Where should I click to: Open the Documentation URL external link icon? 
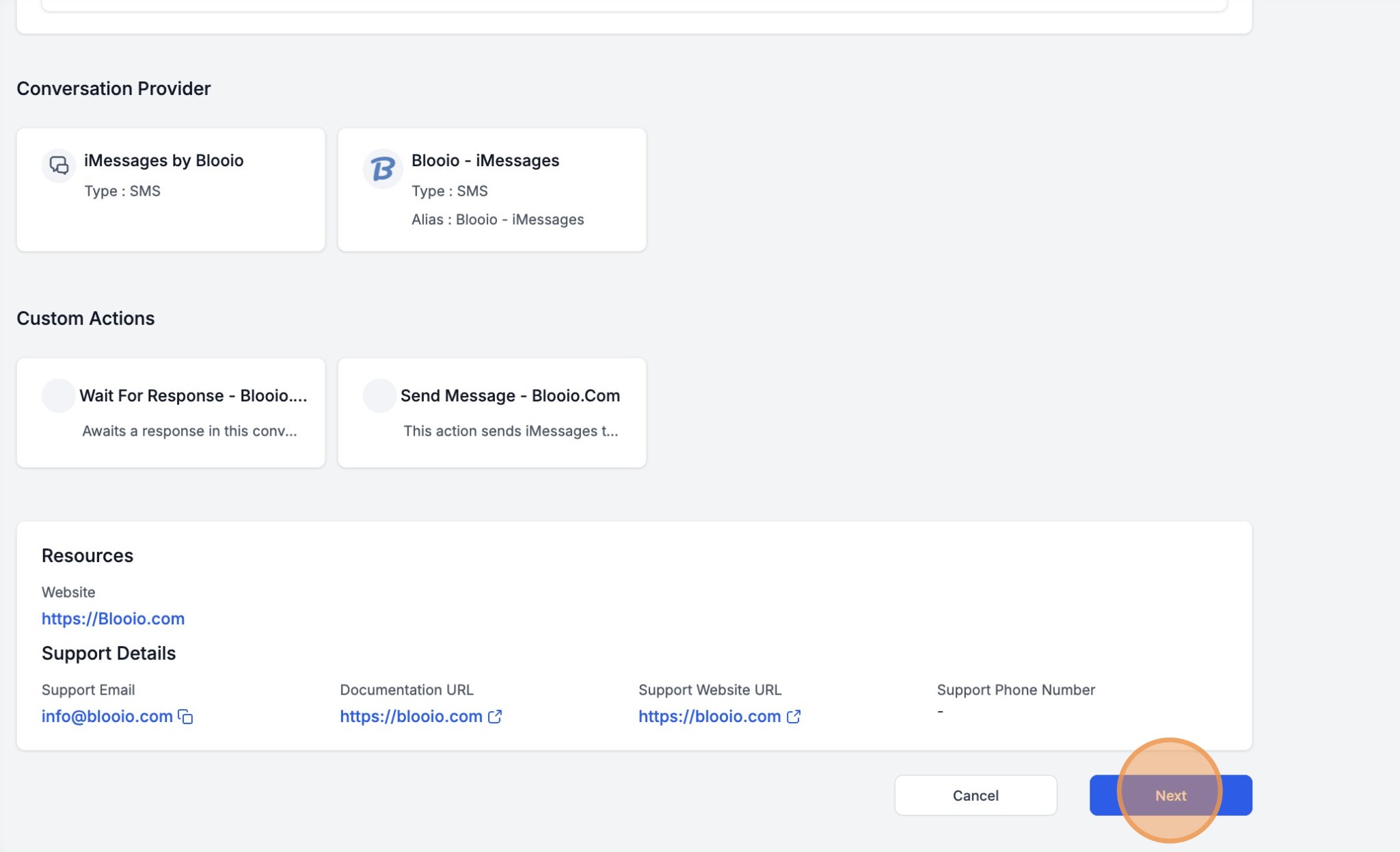[495, 717]
